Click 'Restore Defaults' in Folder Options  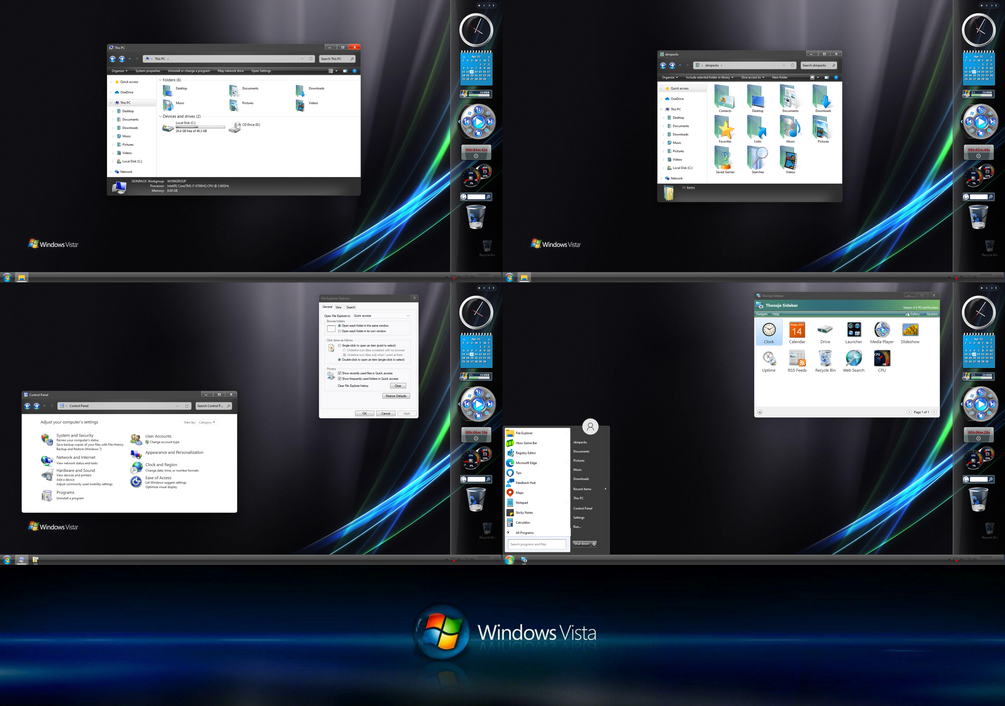point(395,396)
